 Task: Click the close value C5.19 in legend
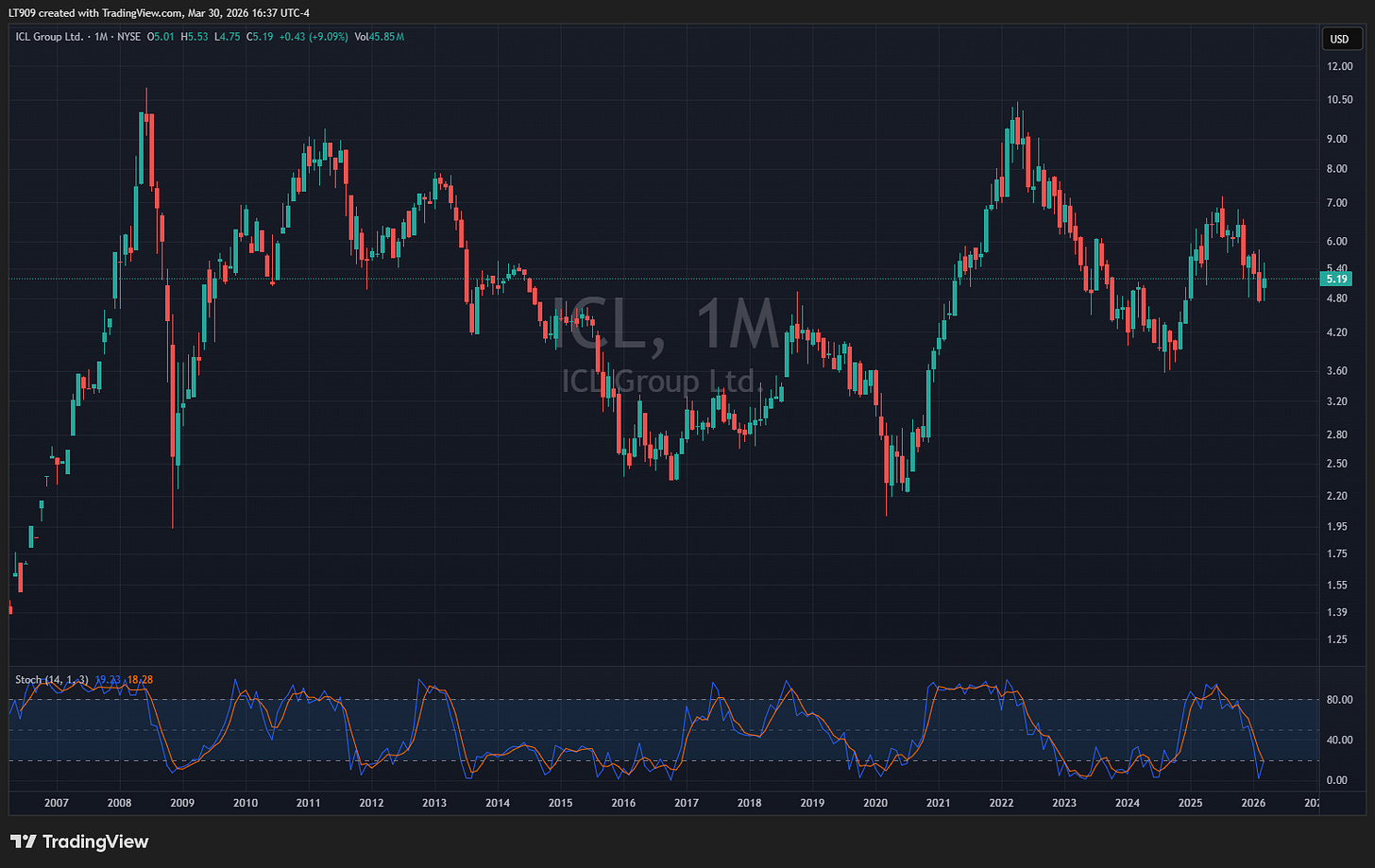tap(261, 37)
